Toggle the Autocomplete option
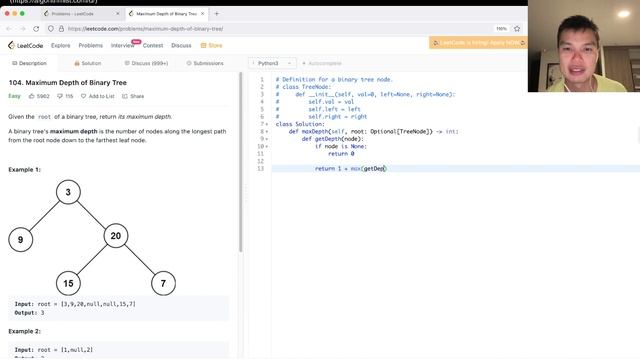This screenshot has height=360, width=640. pyautogui.click(x=322, y=63)
